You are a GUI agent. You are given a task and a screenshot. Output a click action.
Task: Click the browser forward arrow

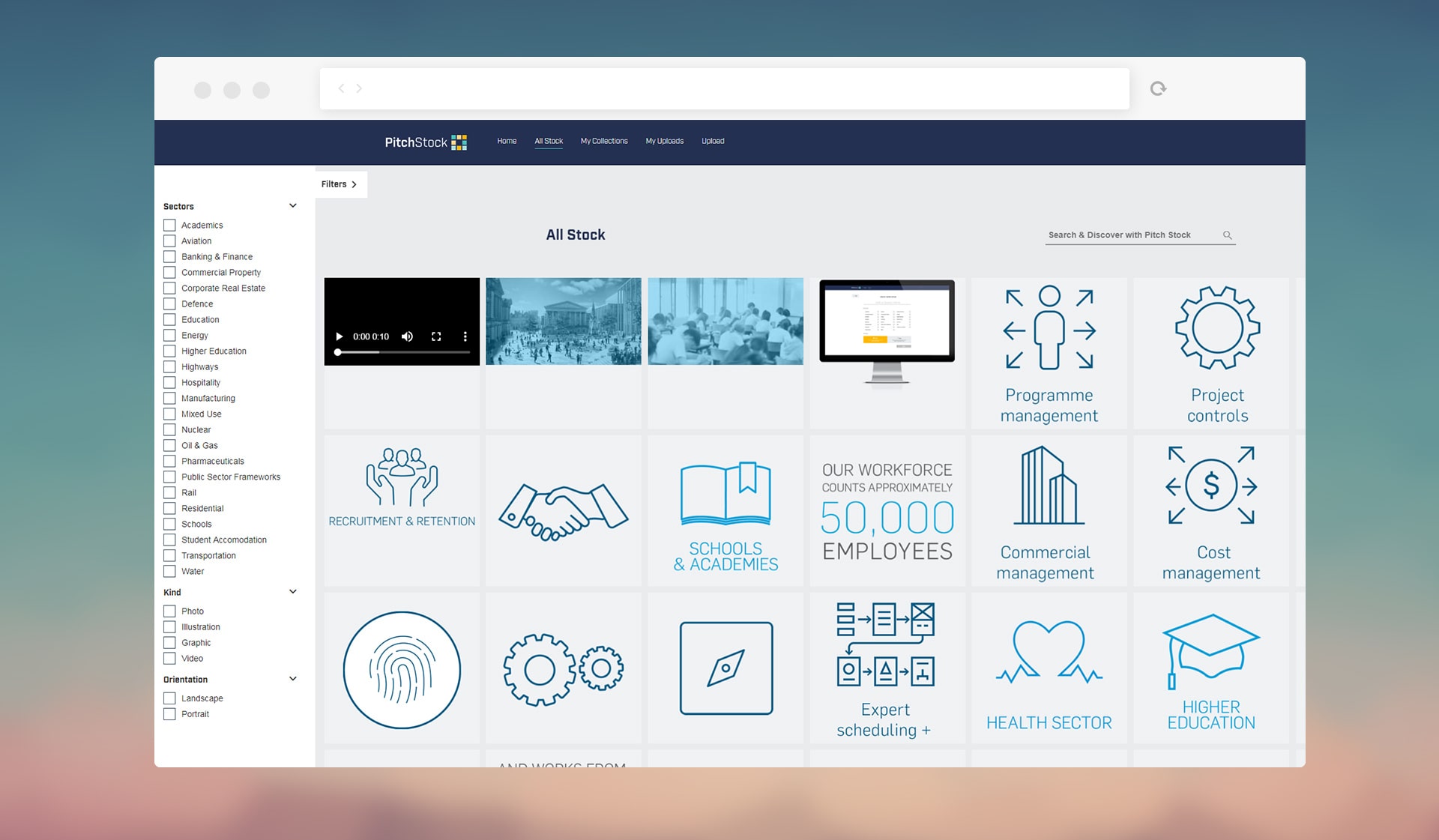[x=359, y=88]
